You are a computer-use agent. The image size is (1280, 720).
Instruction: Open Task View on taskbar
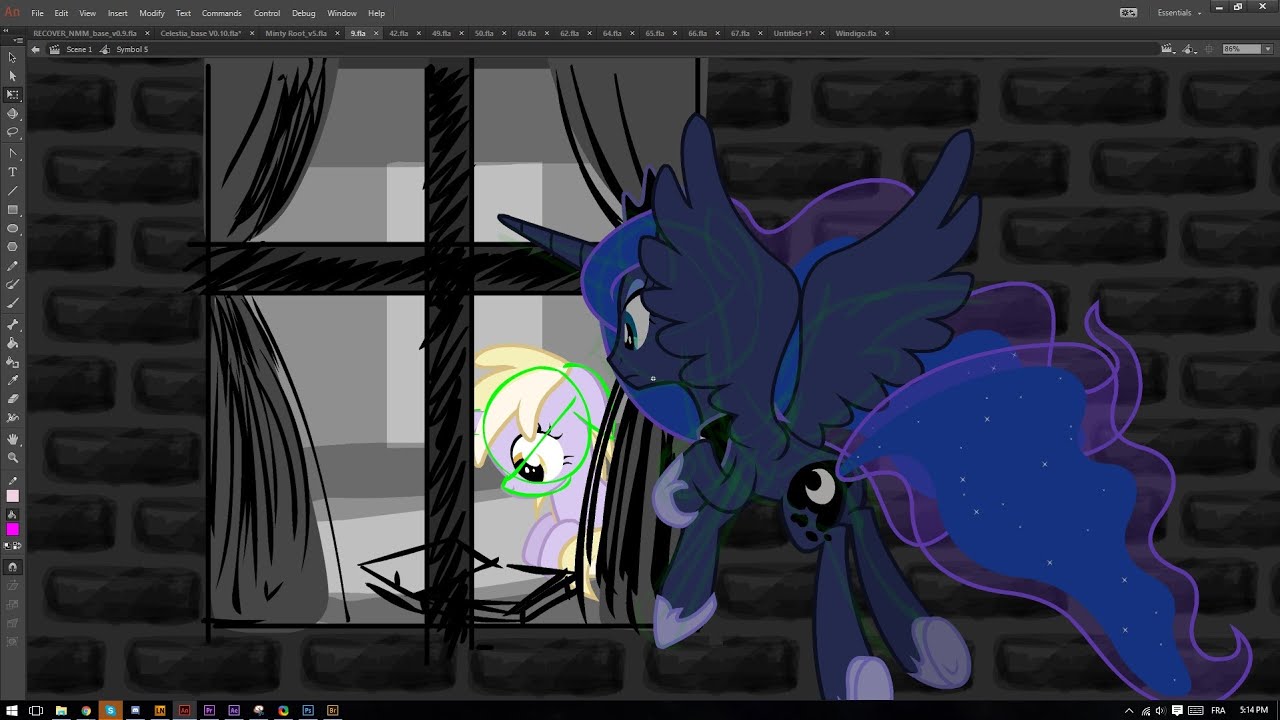coord(36,710)
